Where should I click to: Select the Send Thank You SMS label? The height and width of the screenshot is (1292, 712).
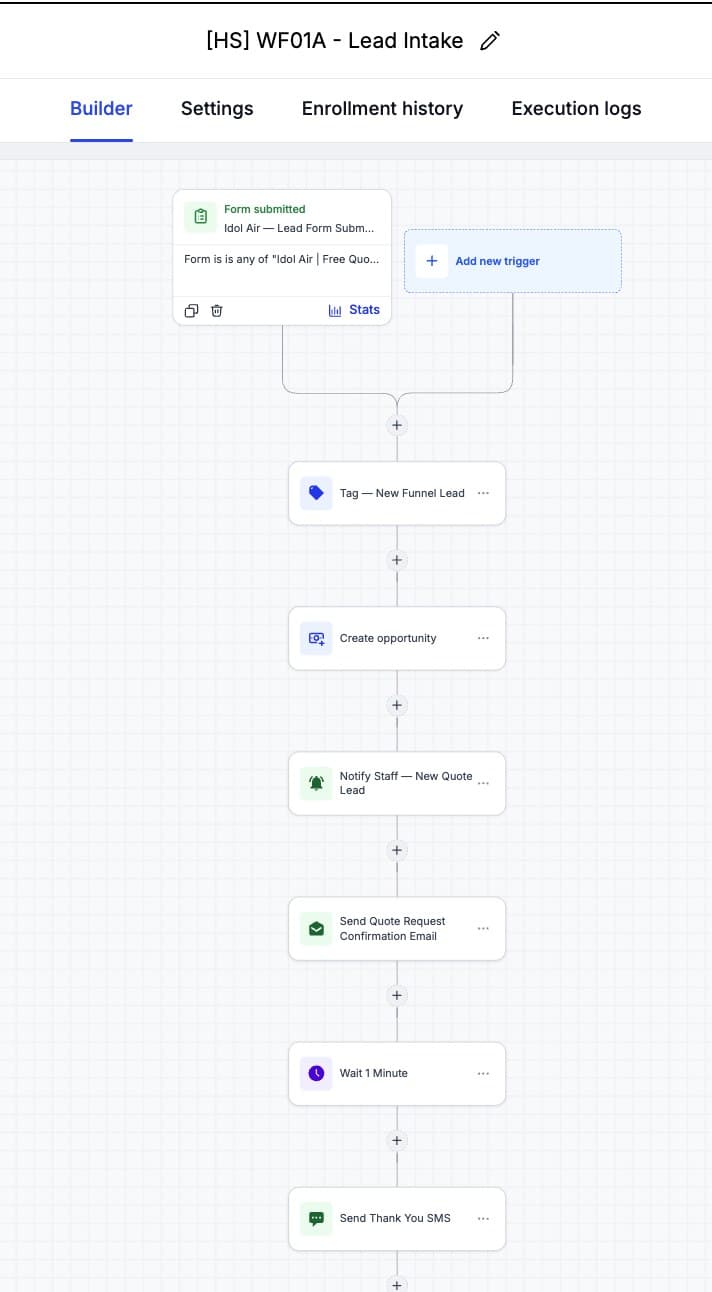tap(395, 1218)
